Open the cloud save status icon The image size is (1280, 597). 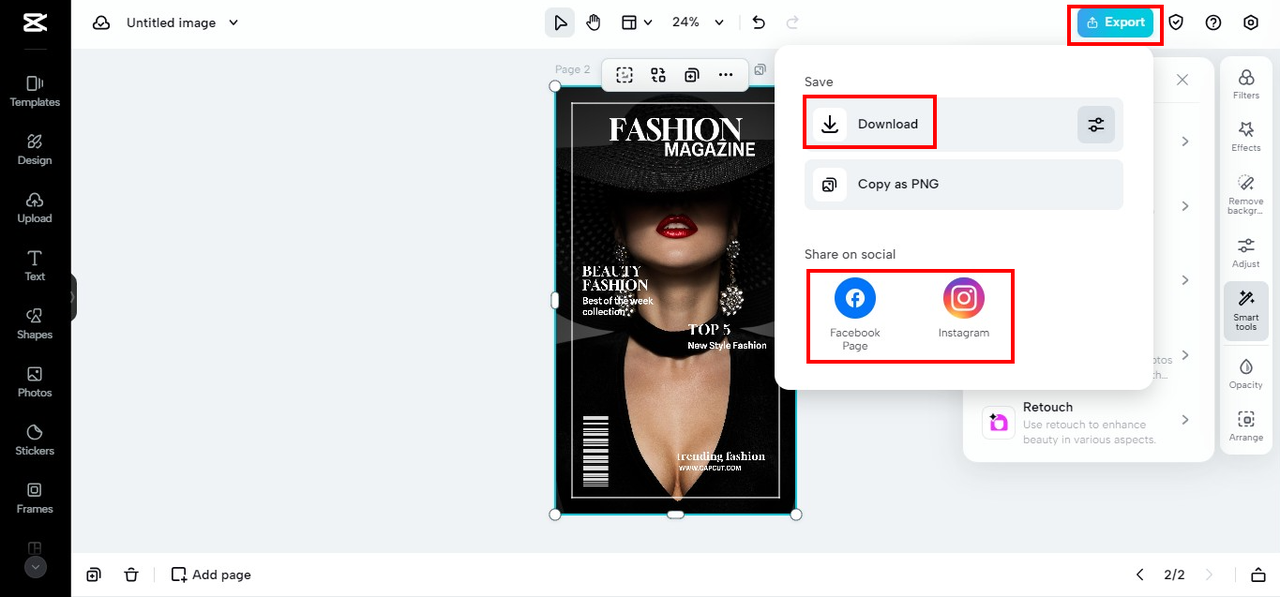[101, 23]
